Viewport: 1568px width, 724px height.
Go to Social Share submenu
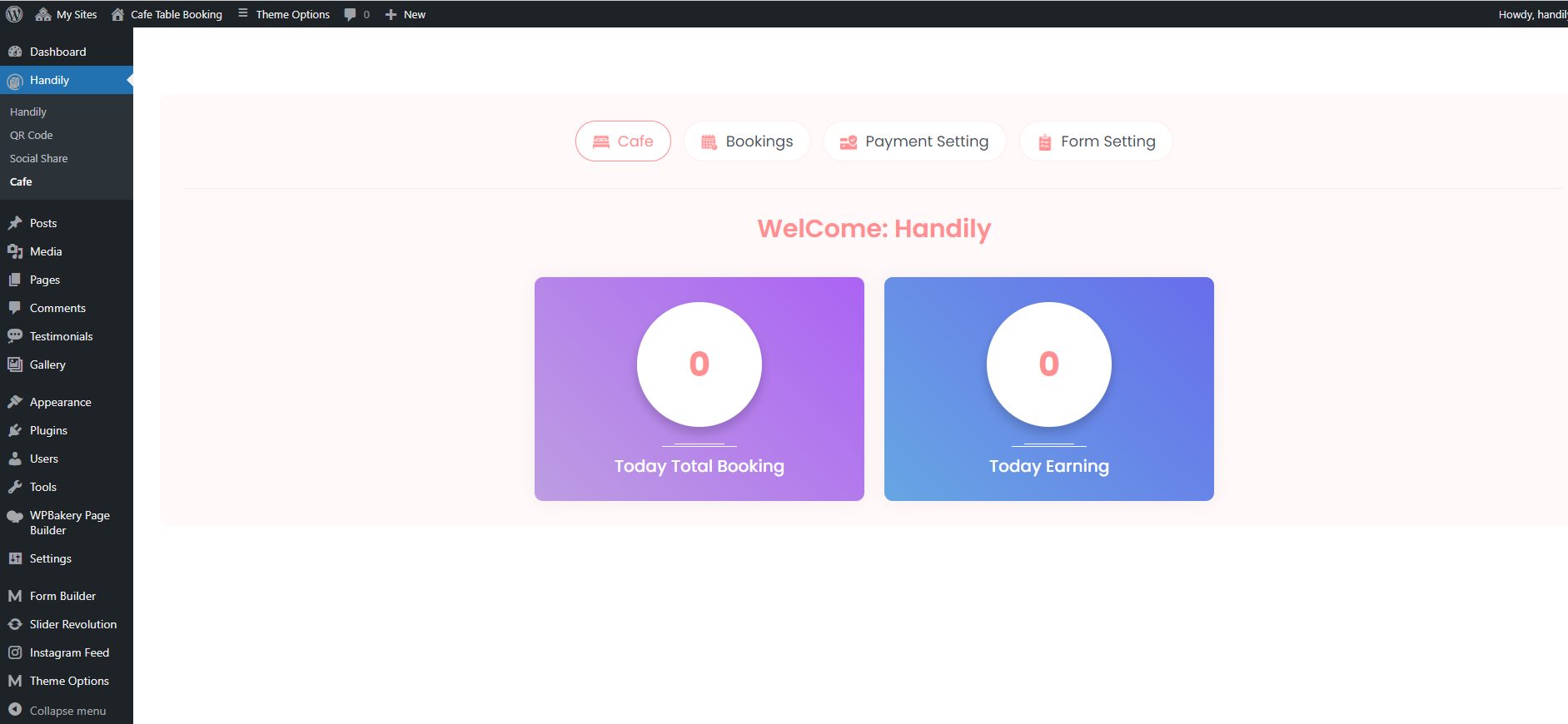coord(39,158)
